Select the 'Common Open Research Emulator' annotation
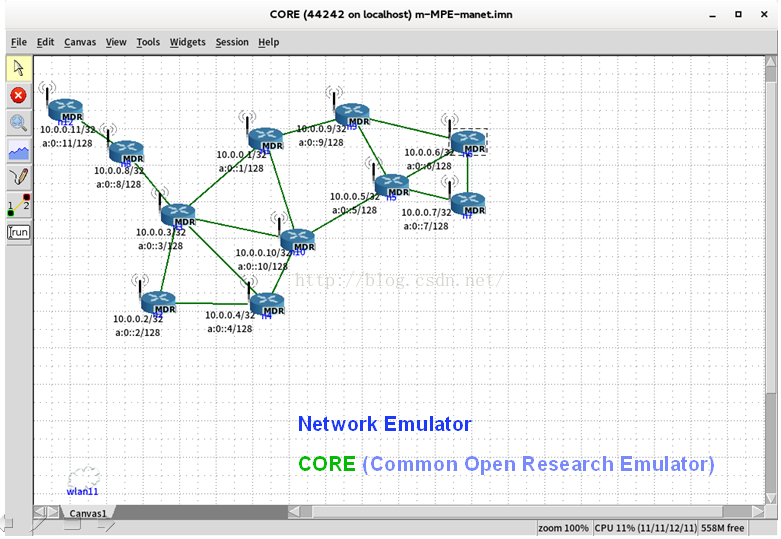The width and height of the screenshot is (781, 539). coord(538,464)
